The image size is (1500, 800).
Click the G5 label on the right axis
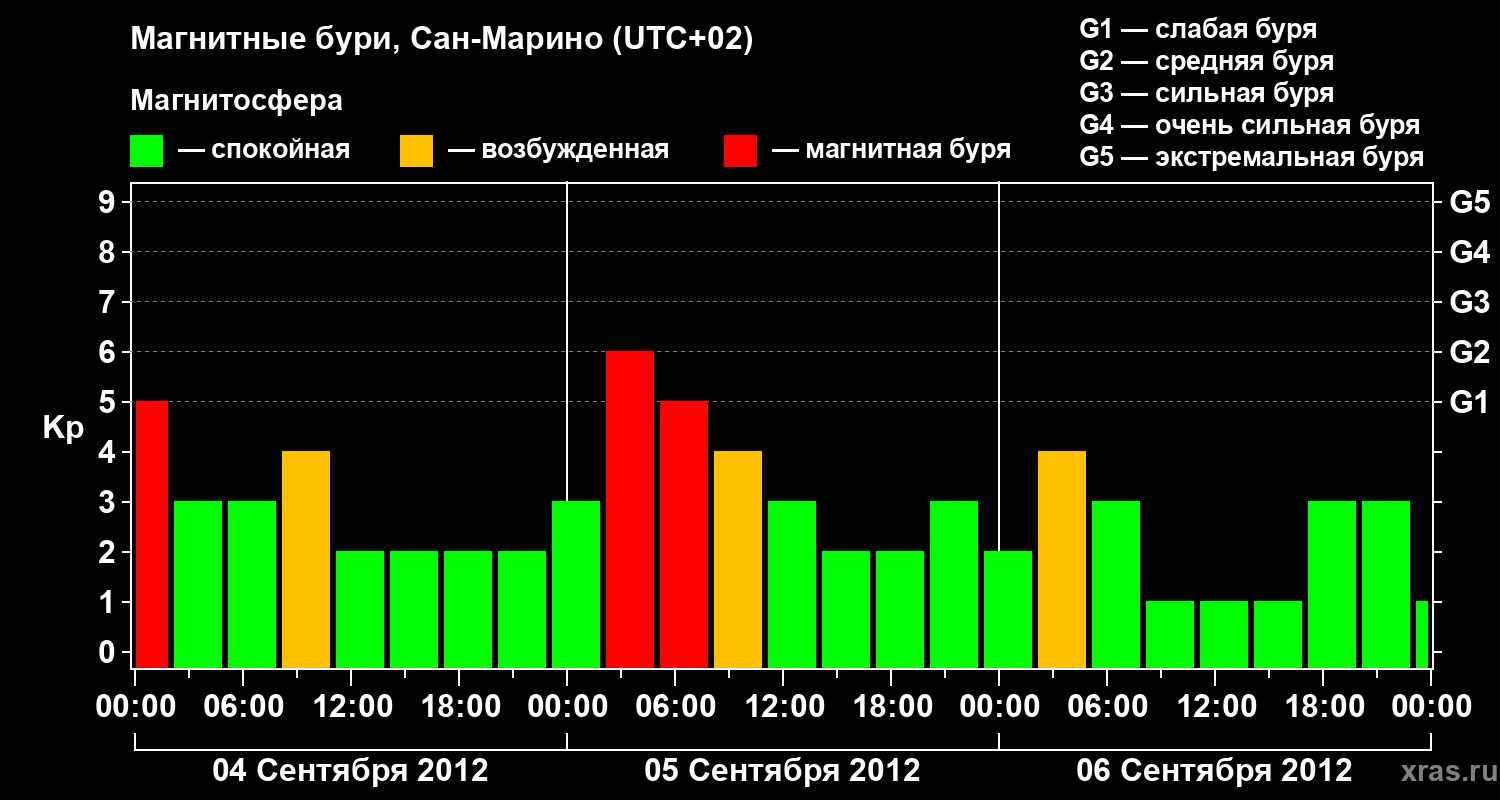pyautogui.click(x=1469, y=203)
